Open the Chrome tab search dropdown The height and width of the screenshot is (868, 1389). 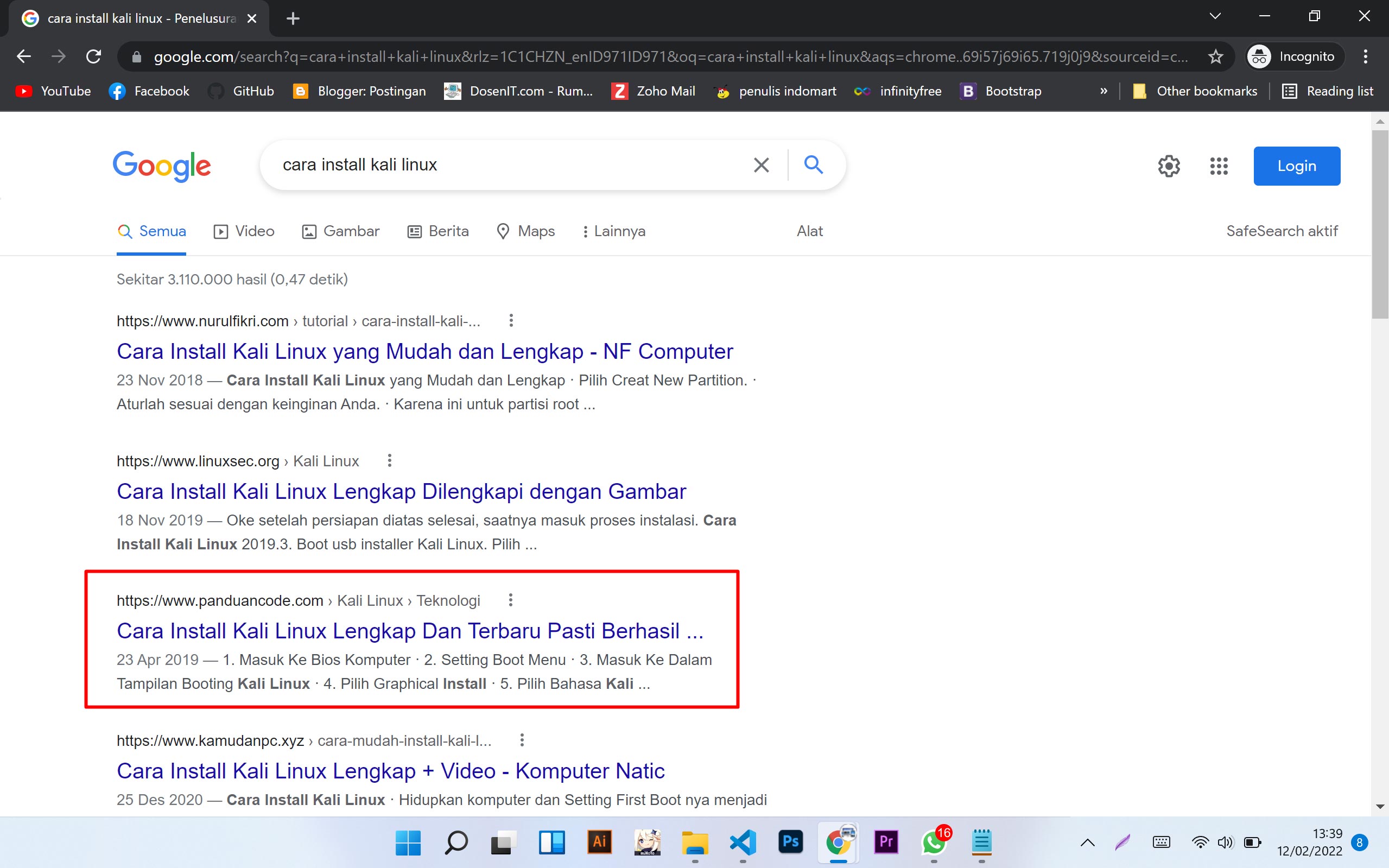coord(1215,17)
